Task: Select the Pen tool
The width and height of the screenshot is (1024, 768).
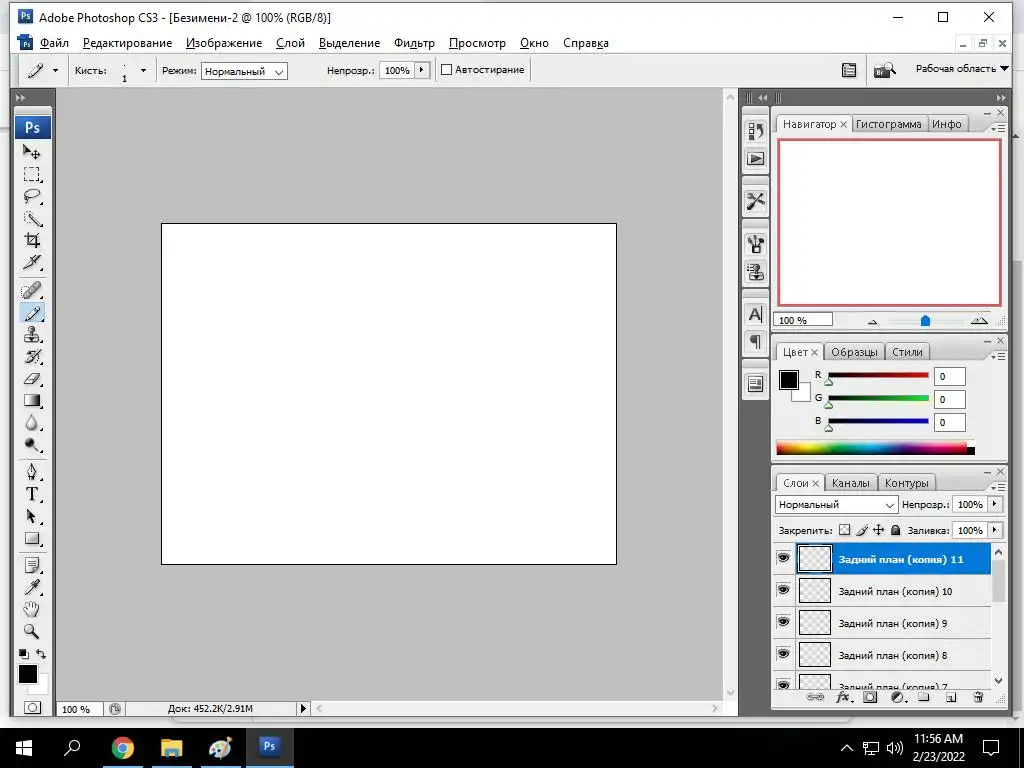Action: coord(32,472)
